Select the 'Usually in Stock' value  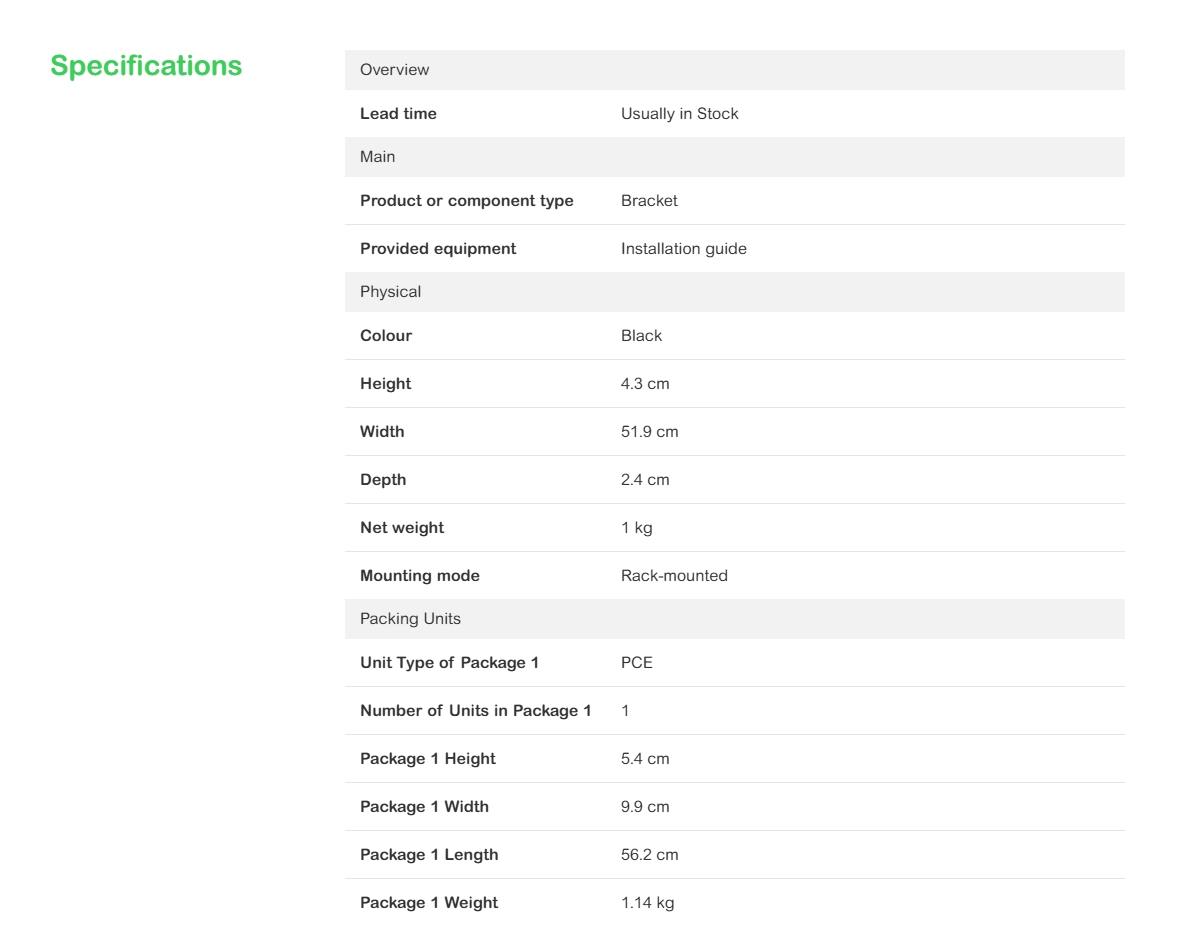point(679,114)
